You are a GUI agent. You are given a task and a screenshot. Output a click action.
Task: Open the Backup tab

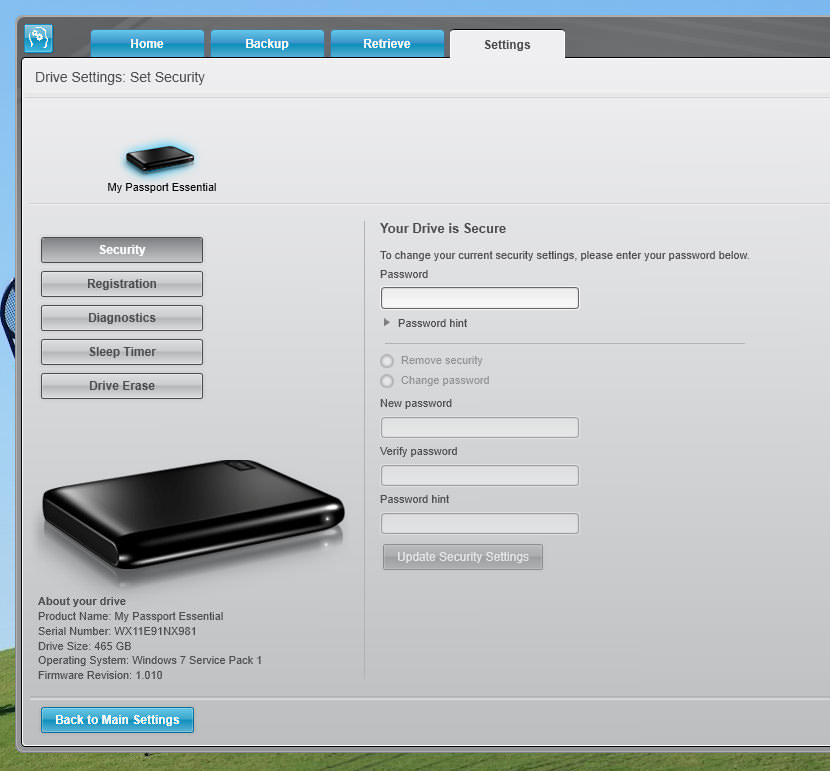[x=267, y=43]
